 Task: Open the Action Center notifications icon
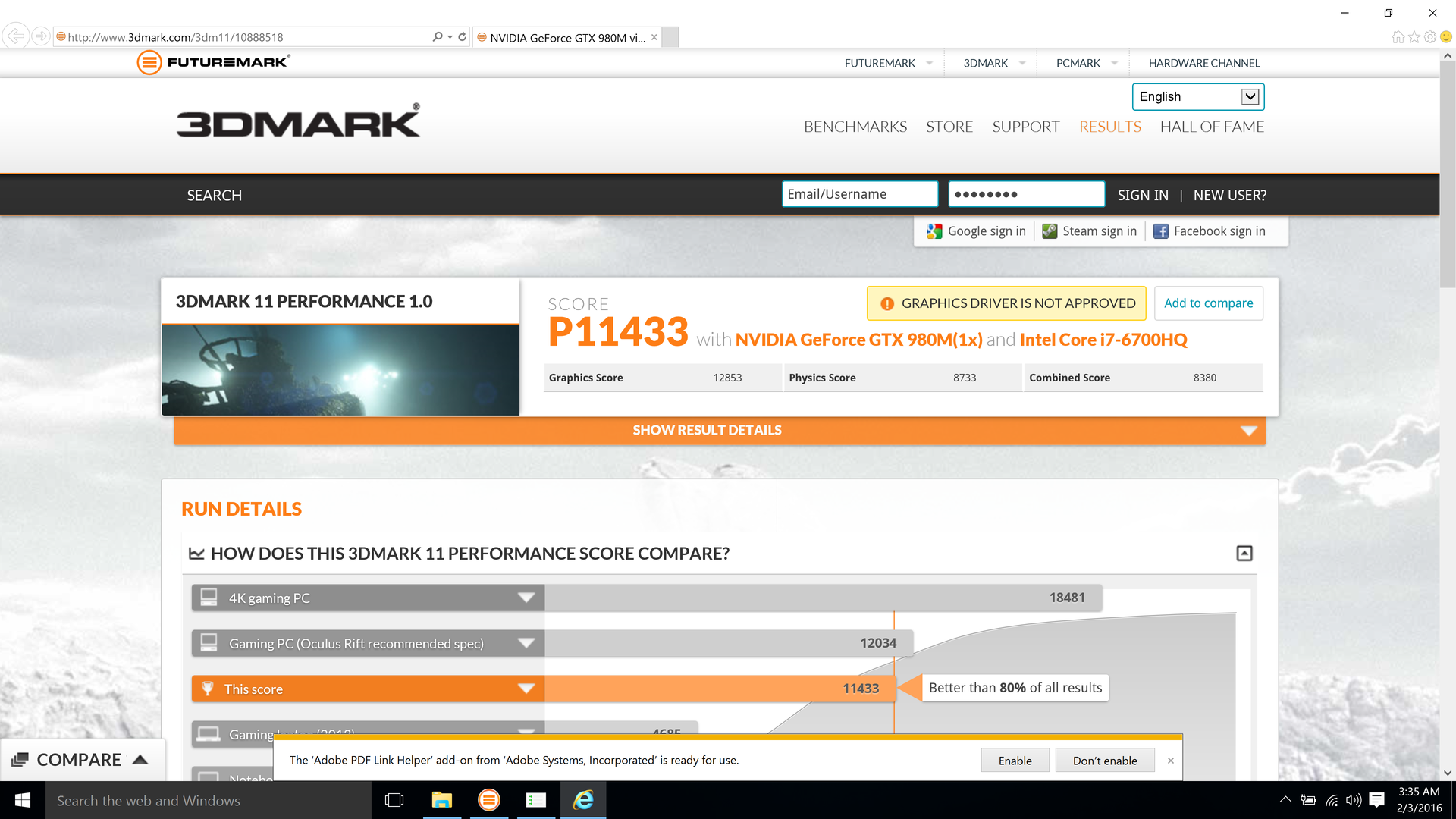[x=1377, y=800]
